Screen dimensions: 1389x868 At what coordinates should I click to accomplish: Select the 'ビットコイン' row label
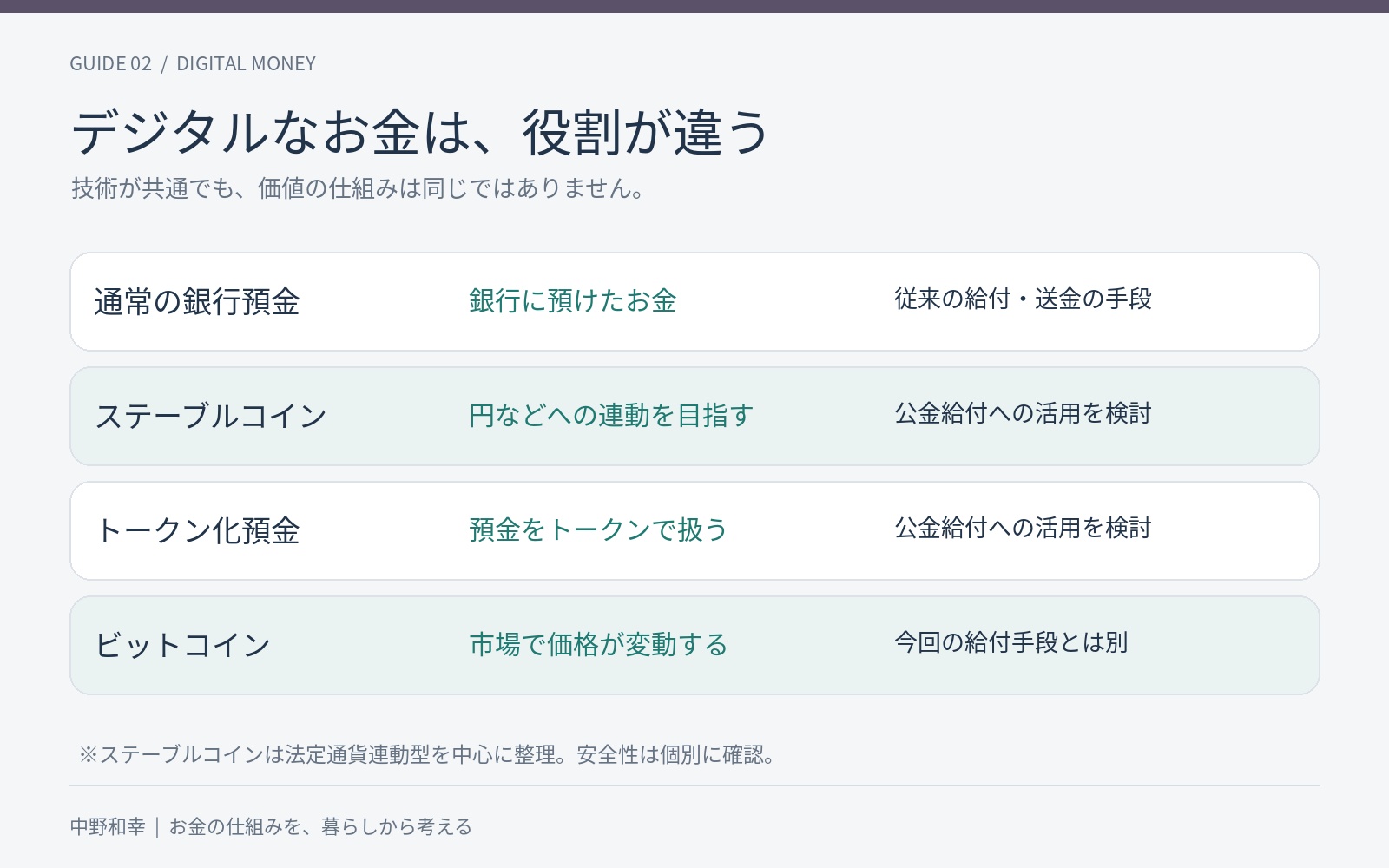click(182, 646)
